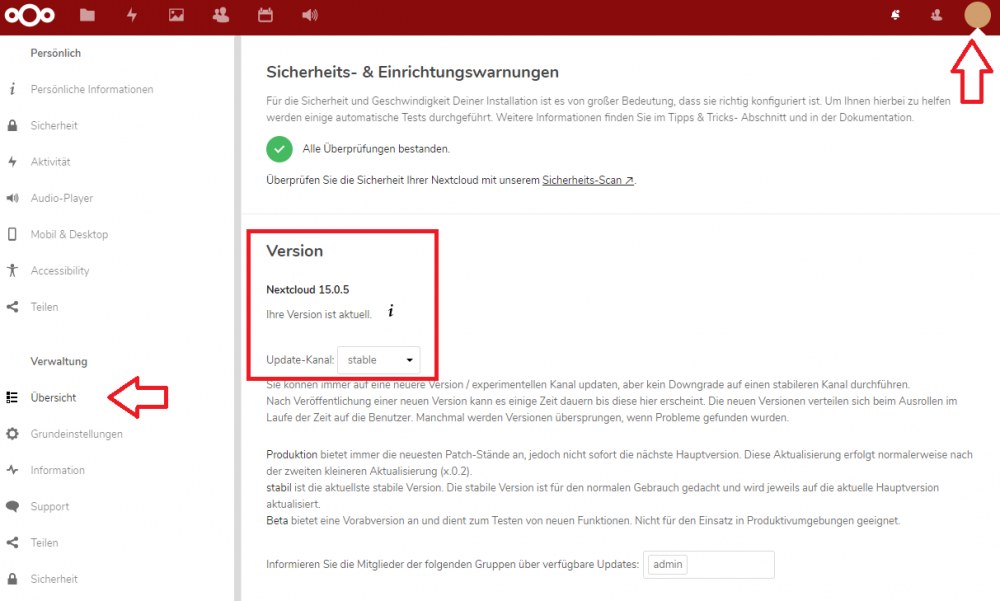This screenshot has height=601, width=1000.
Task: Open the Files app folder icon
Action: click(87, 15)
